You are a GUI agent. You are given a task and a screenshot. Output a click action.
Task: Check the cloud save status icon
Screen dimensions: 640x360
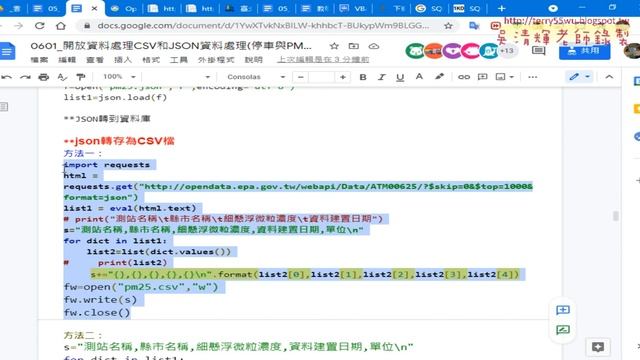click(x=373, y=46)
